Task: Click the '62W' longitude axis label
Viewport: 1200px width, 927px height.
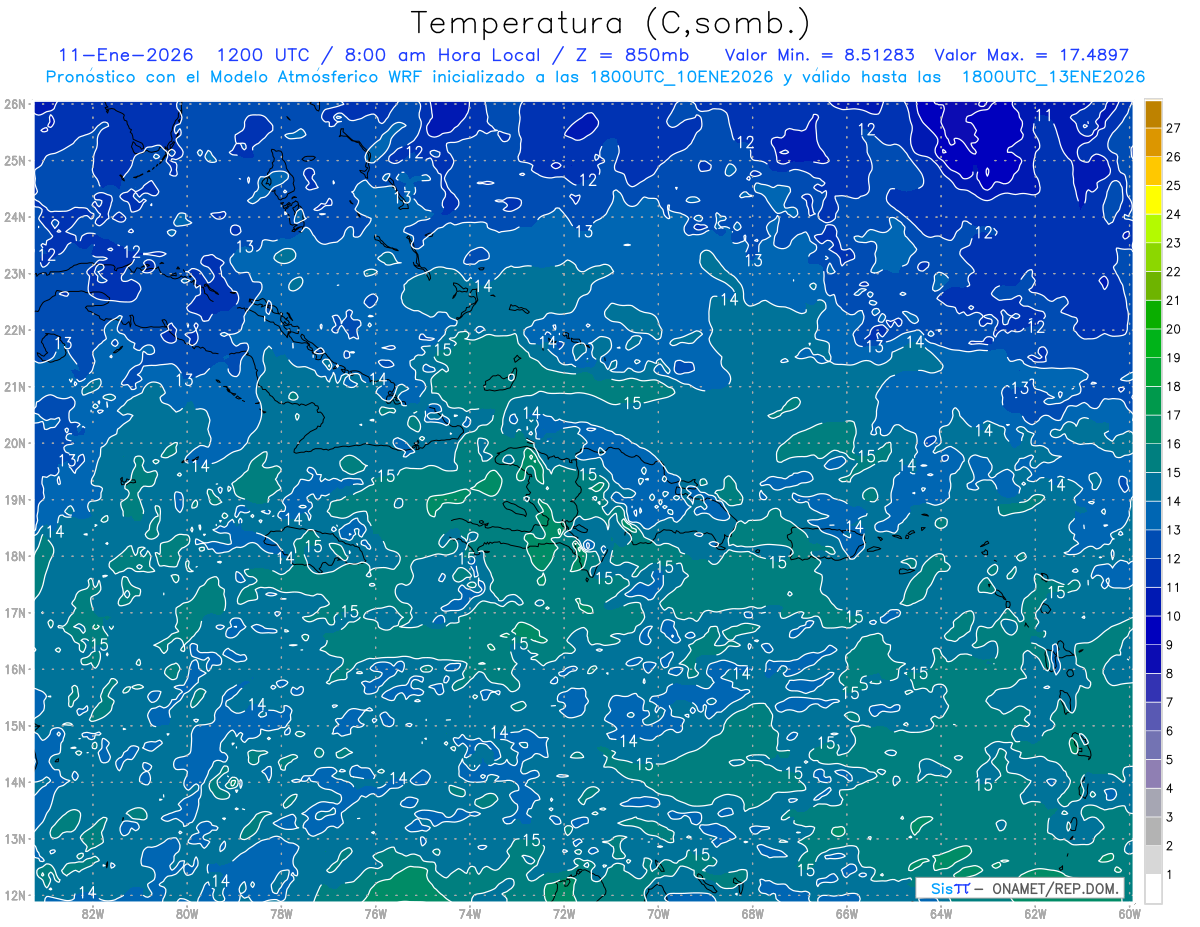Action: pyautogui.click(x=1035, y=913)
